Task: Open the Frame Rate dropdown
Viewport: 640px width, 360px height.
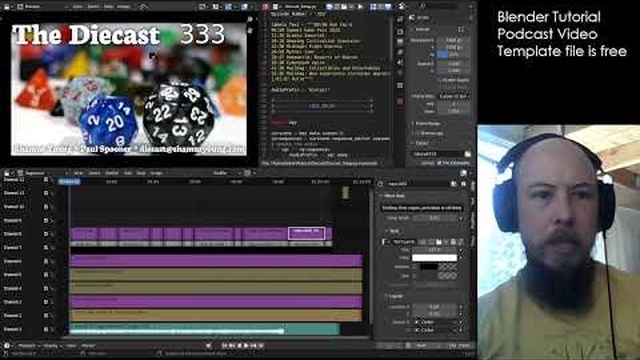Action: [x=453, y=96]
